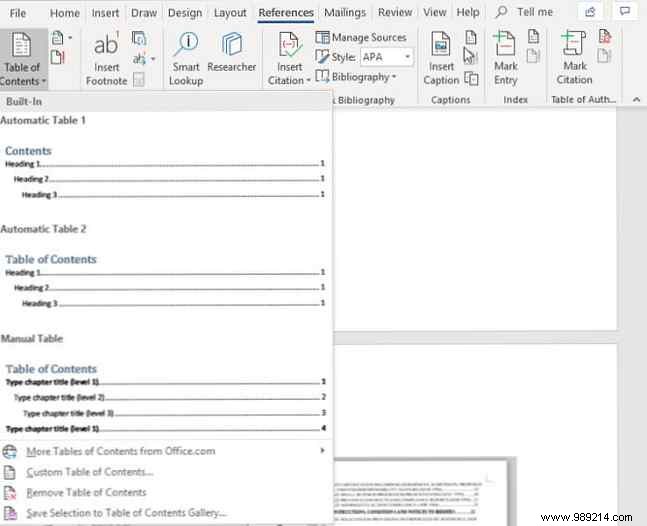
Task: Open the Smart Lookup tool
Action: [186, 59]
